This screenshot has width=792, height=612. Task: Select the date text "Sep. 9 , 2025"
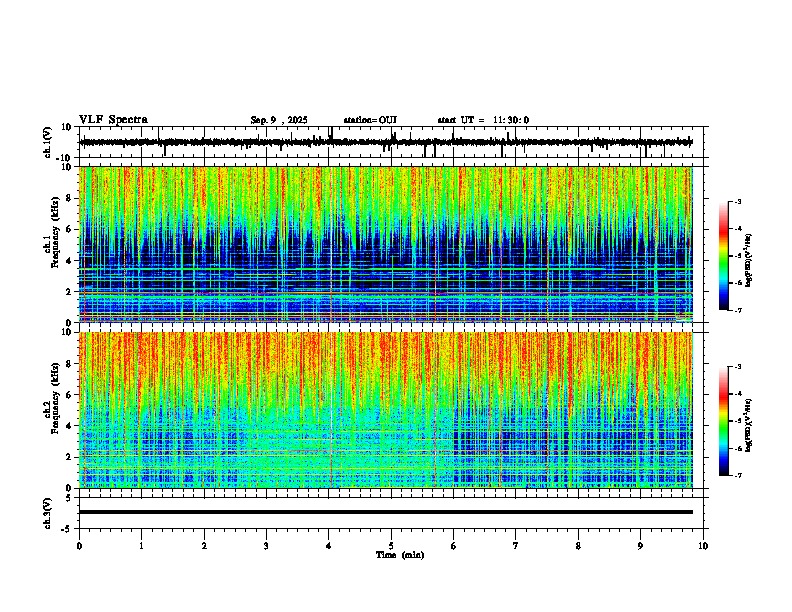click(x=279, y=120)
